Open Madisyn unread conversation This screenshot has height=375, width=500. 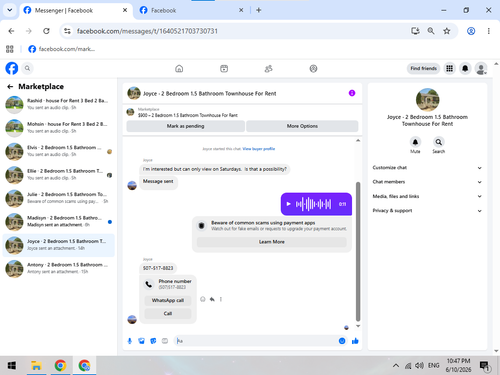point(59,221)
